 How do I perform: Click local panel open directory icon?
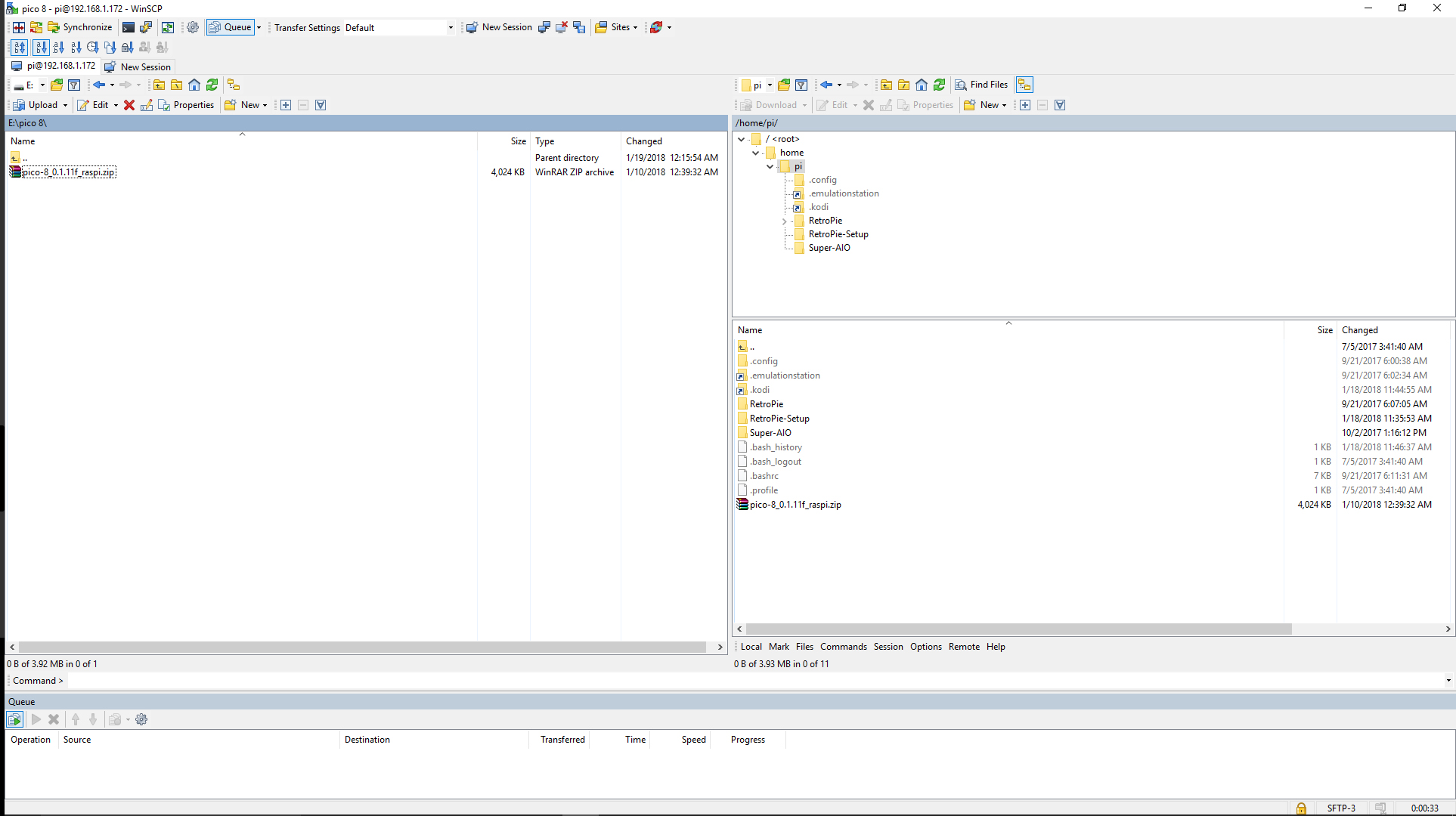tap(57, 85)
